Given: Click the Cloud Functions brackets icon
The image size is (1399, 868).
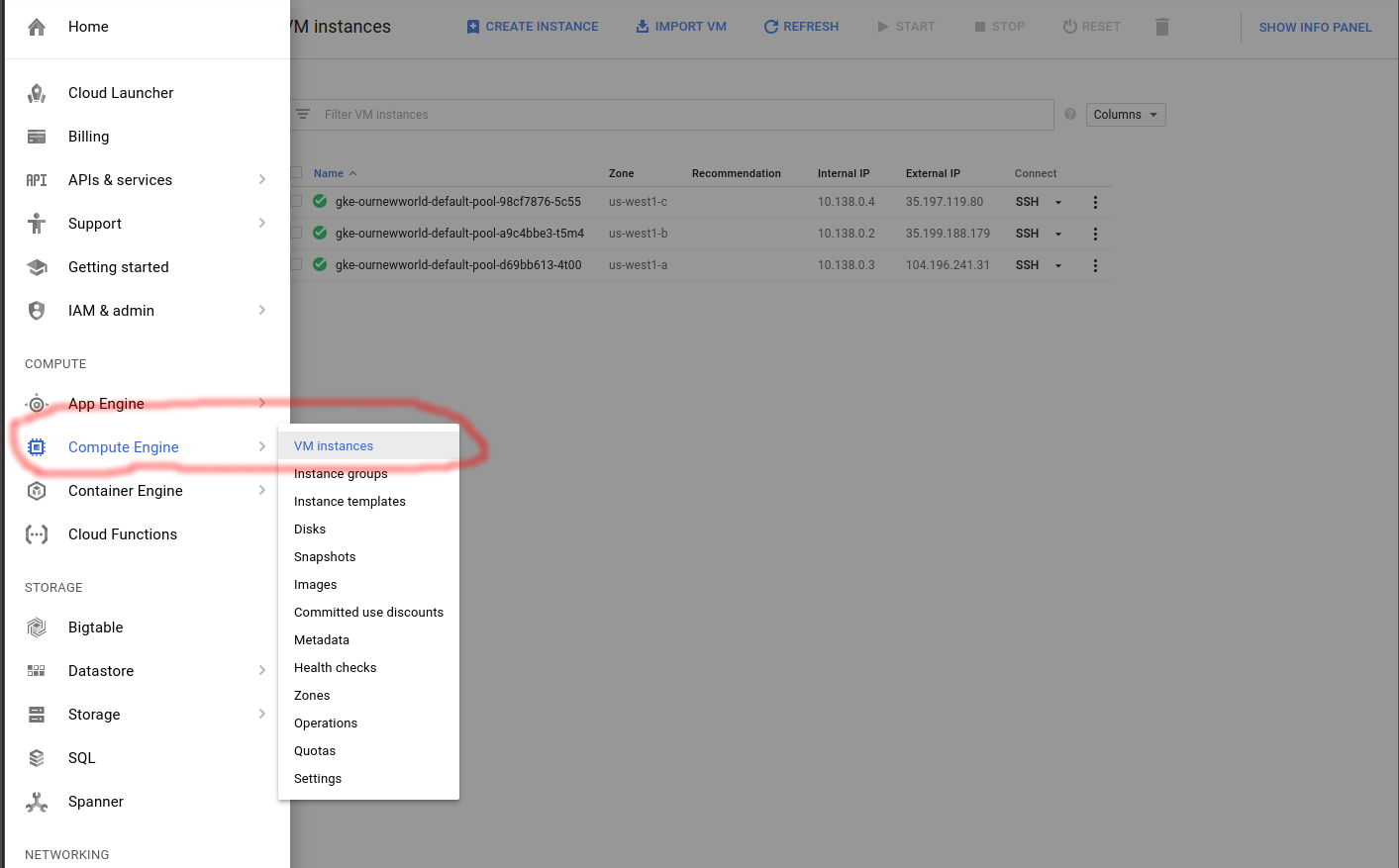Looking at the screenshot, I should [37, 534].
